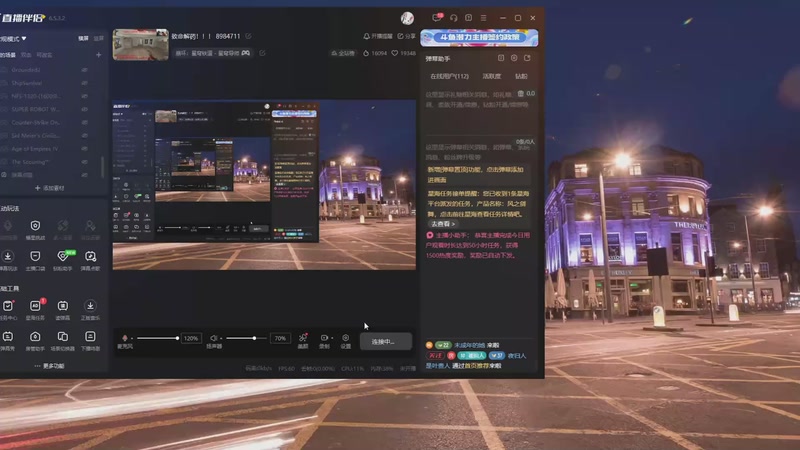
Task: Open the 正版音乐 licensed music download icon
Action: [90, 306]
